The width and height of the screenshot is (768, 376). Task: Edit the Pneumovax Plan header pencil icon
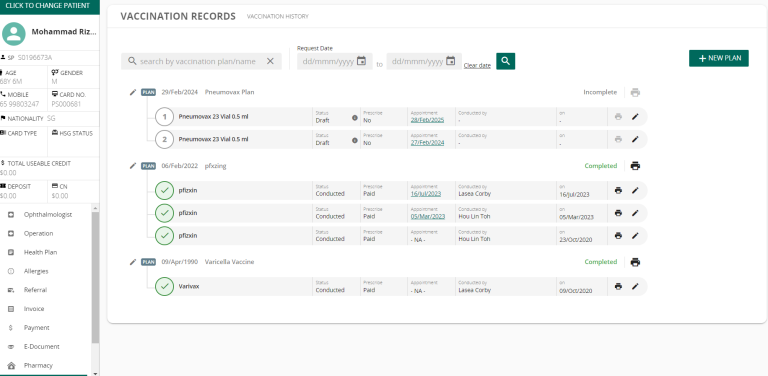133,92
